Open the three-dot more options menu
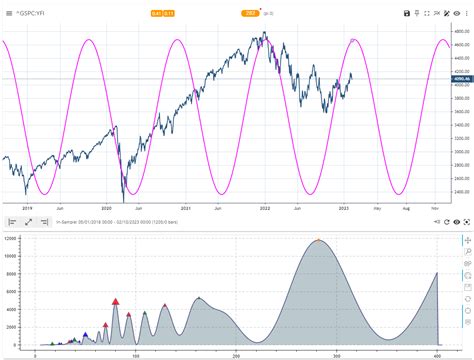 (466, 13)
